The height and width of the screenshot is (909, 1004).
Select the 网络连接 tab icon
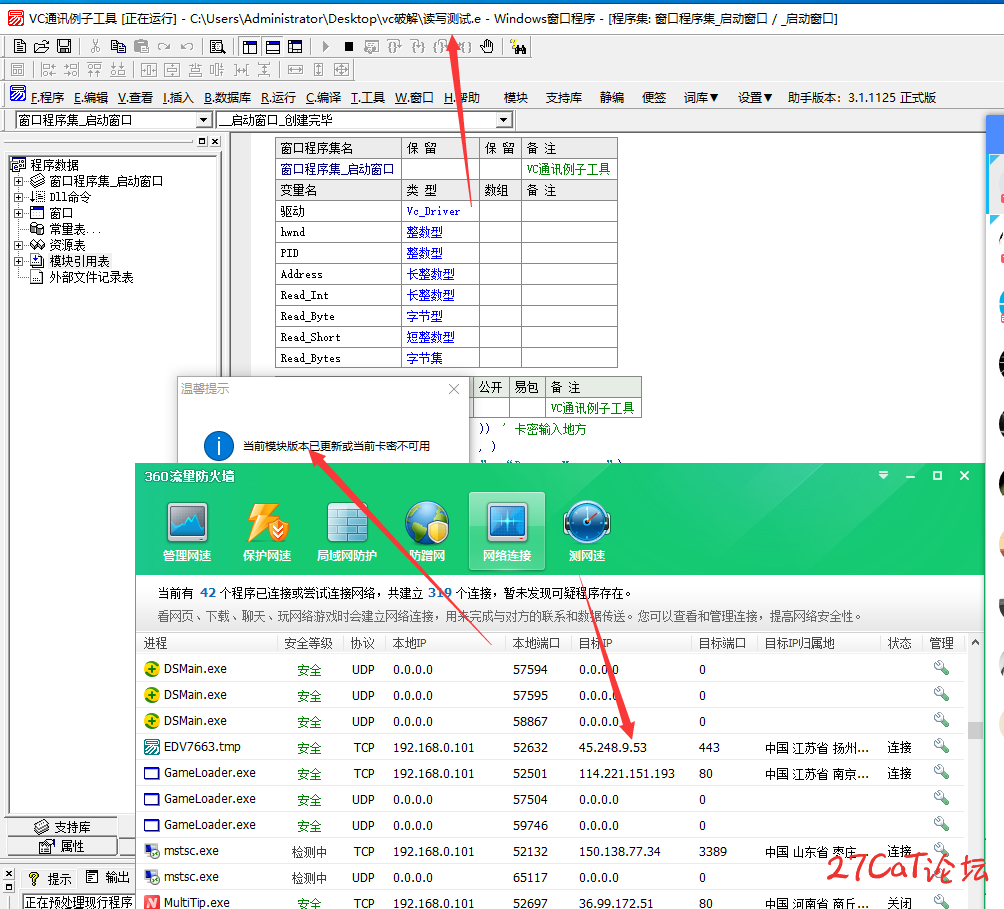(507, 531)
